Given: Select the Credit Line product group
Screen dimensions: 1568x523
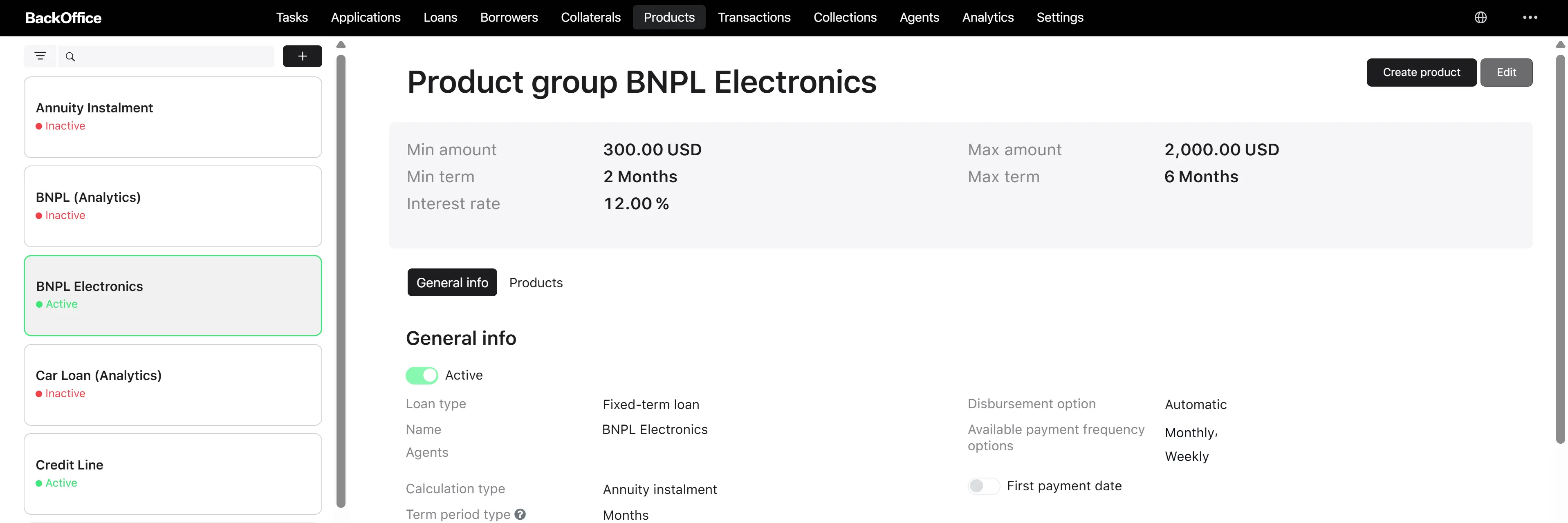Looking at the screenshot, I should pyautogui.click(x=173, y=474).
